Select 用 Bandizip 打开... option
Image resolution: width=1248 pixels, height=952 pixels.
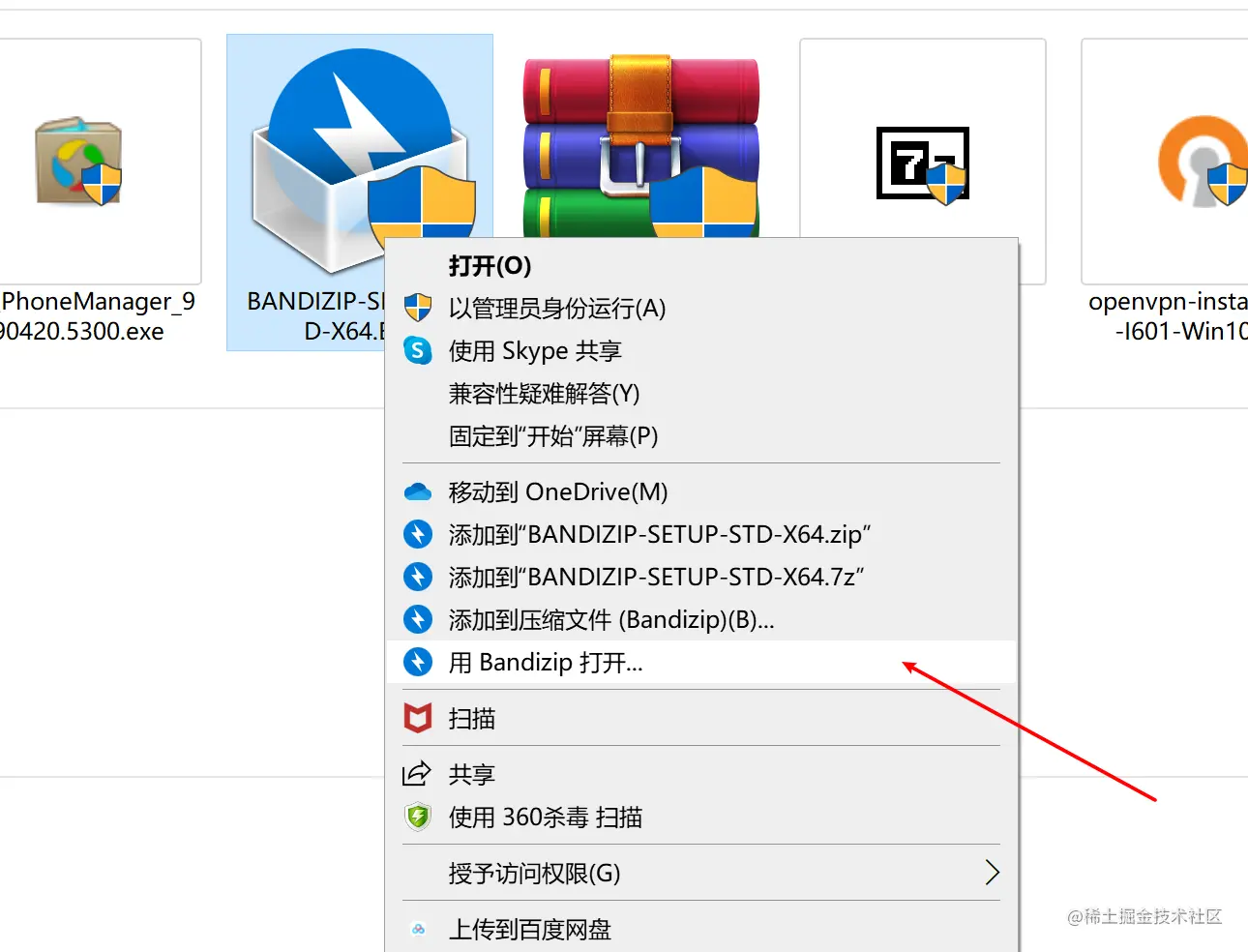pos(701,663)
